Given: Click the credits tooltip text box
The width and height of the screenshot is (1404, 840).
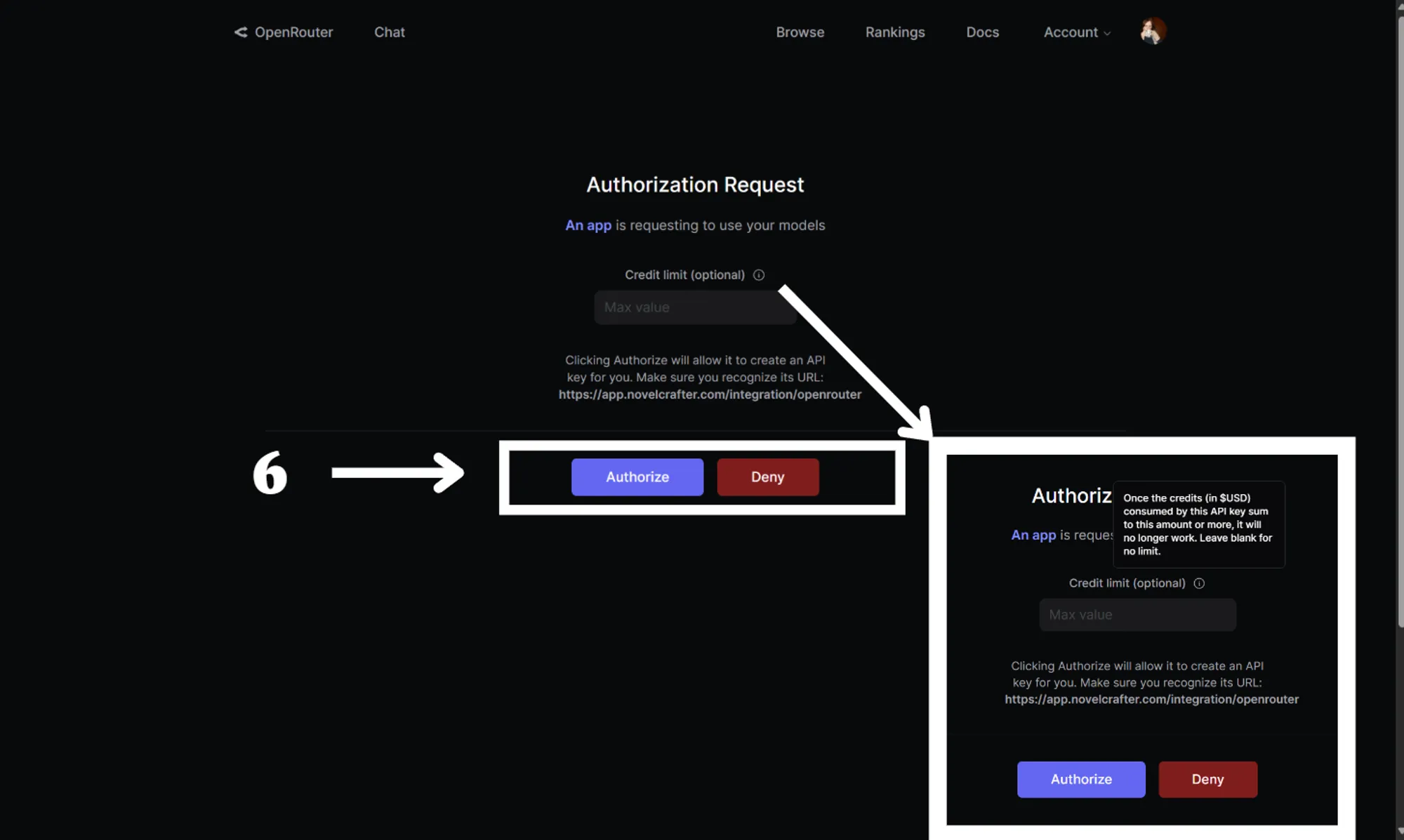Looking at the screenshot, I should [x=1198, y=525].
